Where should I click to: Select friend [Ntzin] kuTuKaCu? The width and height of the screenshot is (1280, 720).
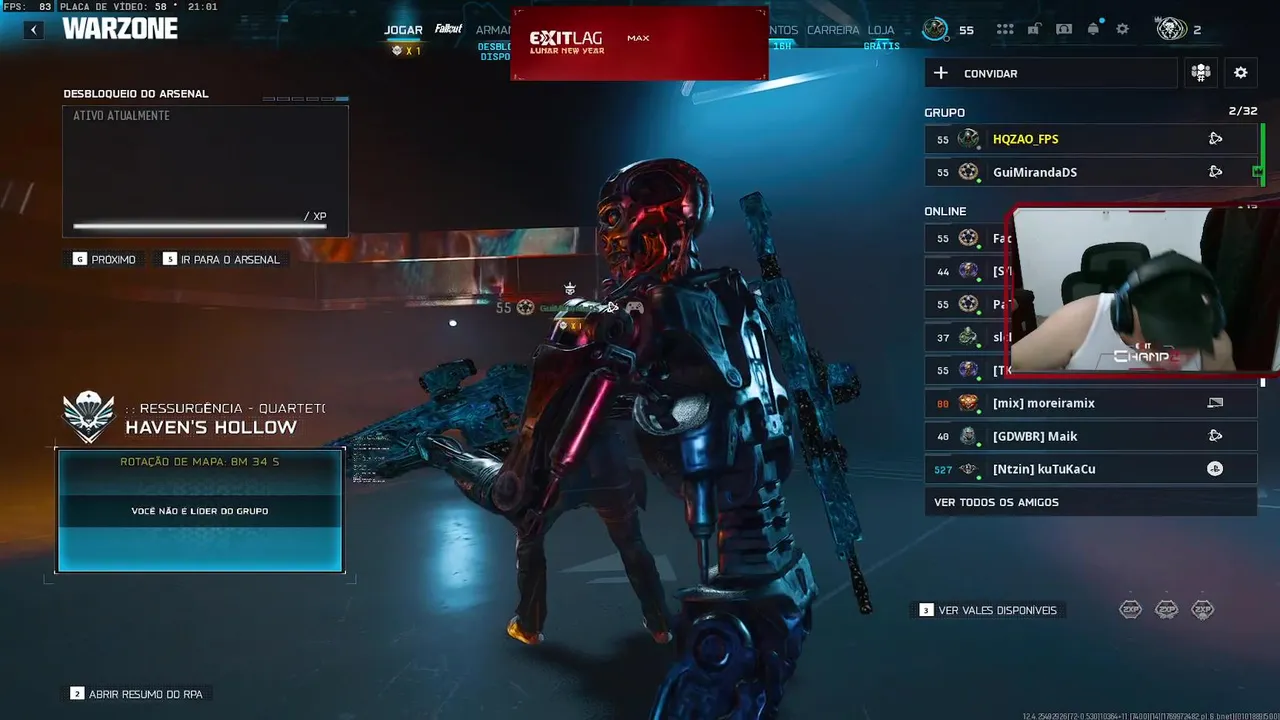1091,469
